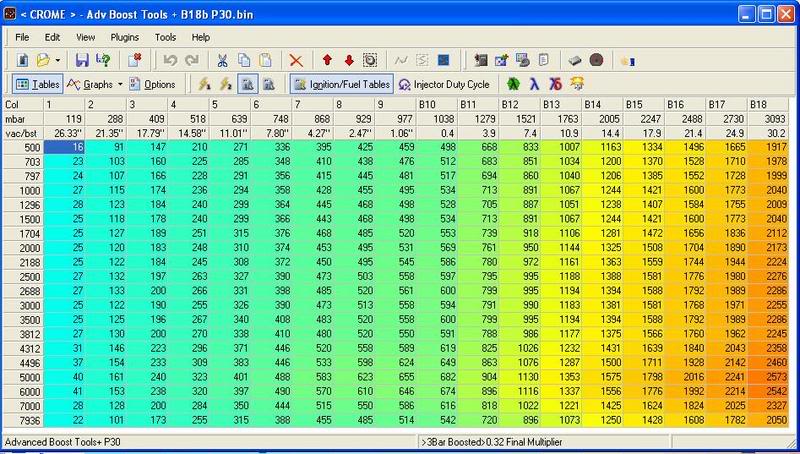This screenshot has width=800, height=454.
Task: Save the file with floppy icon
Action: pyautogui.click(x=82, y=60)
